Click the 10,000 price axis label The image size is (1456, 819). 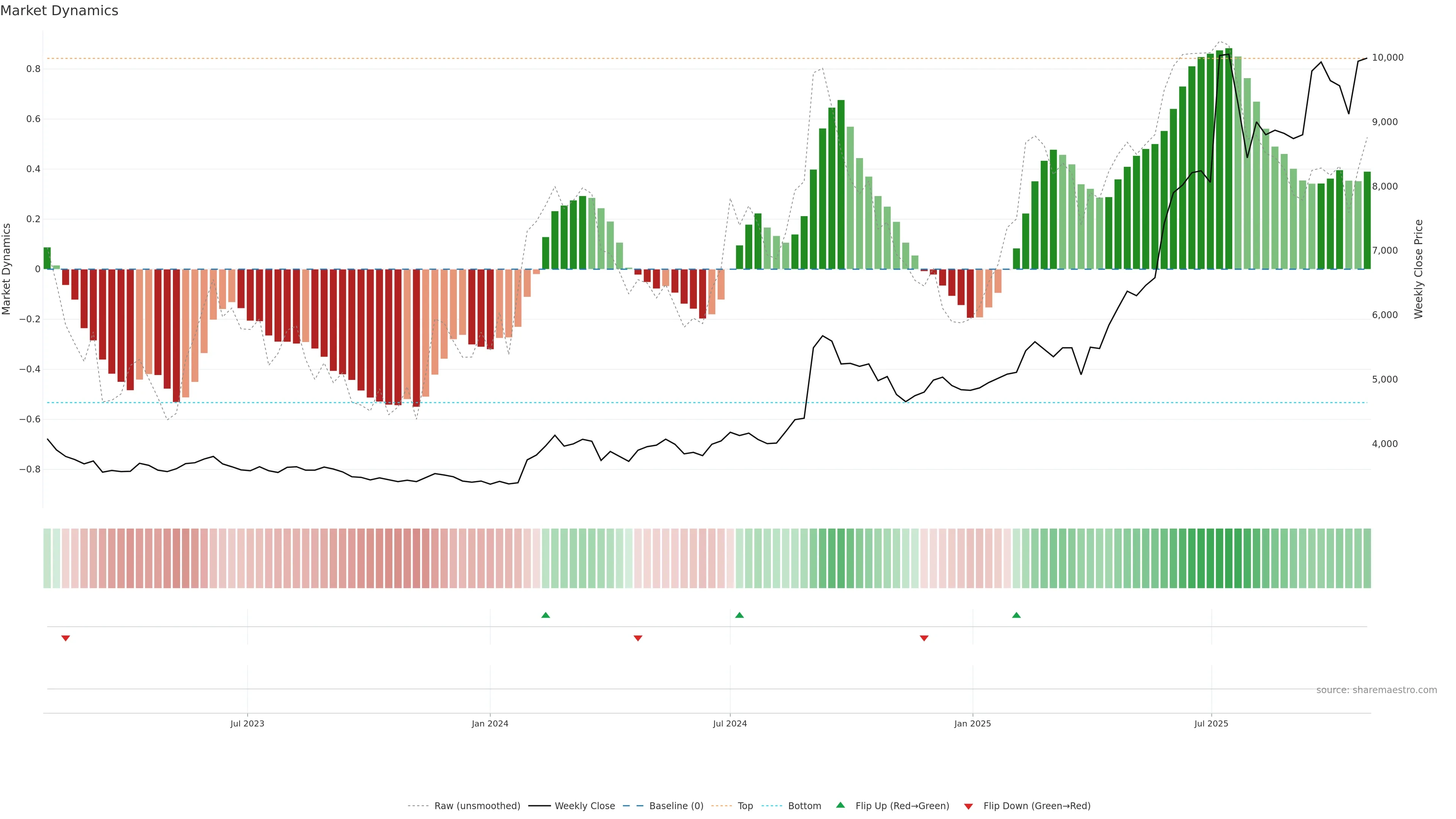pos(1388,58)
